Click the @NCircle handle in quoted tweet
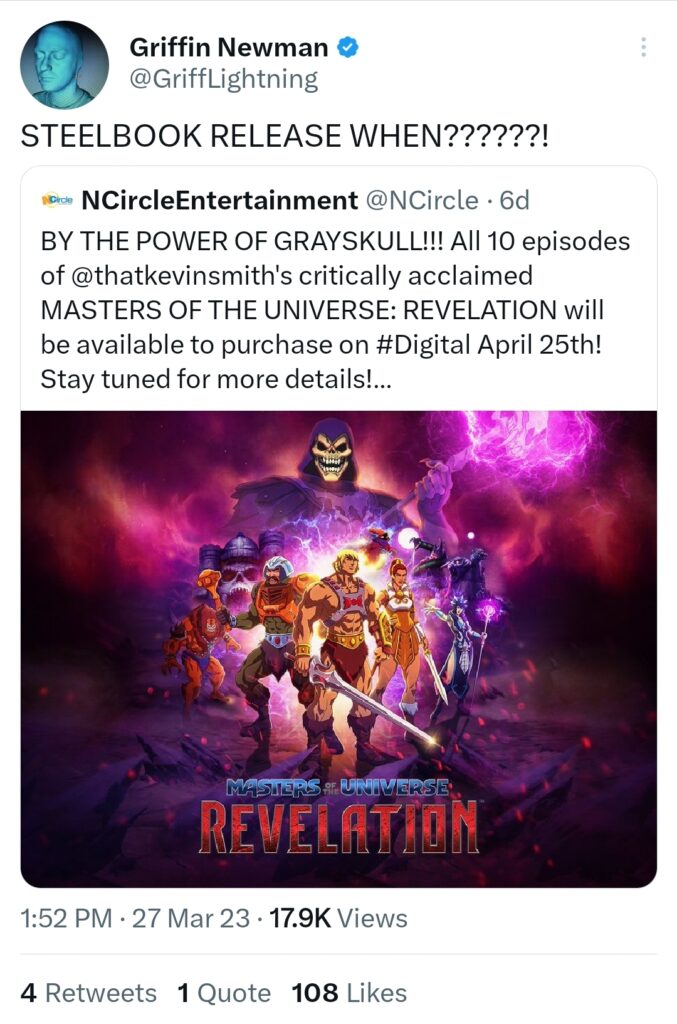677x1024 pixels. (422, 200)
